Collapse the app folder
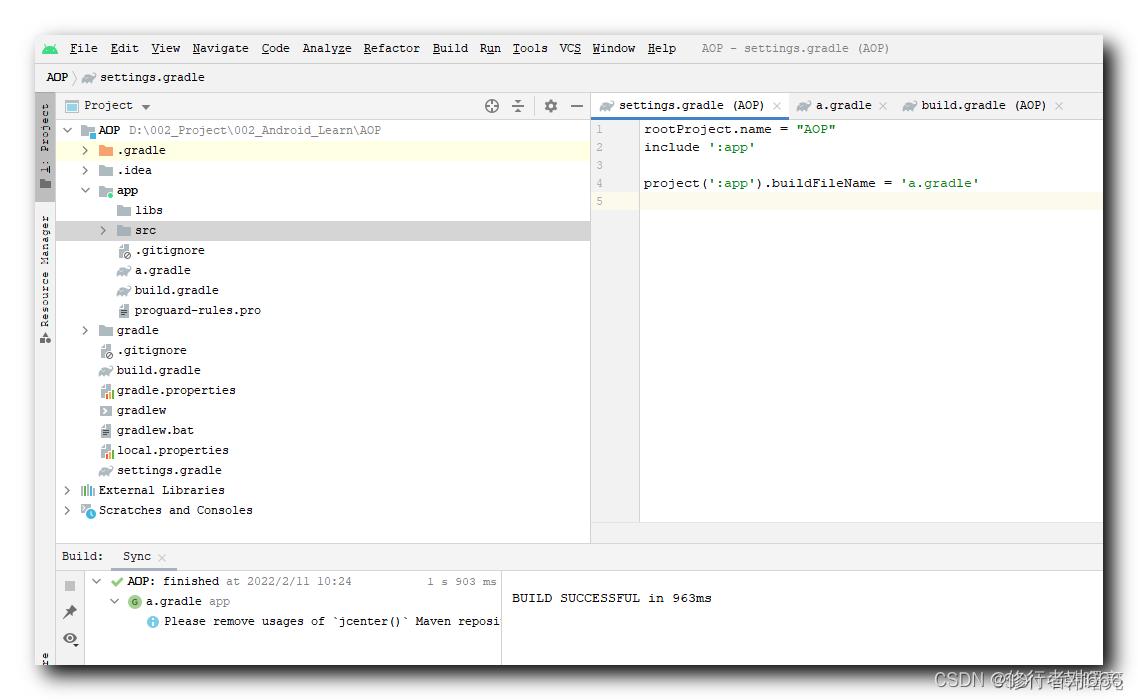The image size is (1138, 700). click(85, 190)
